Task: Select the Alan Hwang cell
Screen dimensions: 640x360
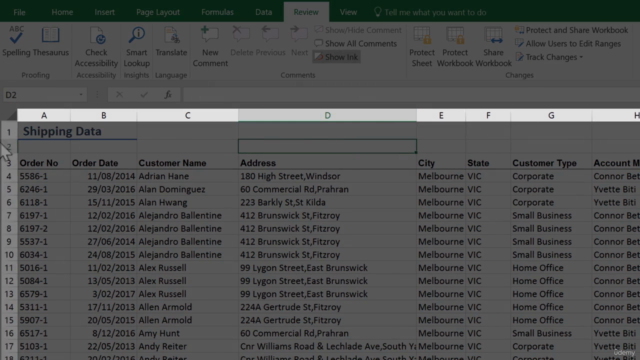Action: pyautogui.click(x=187, y=202)
